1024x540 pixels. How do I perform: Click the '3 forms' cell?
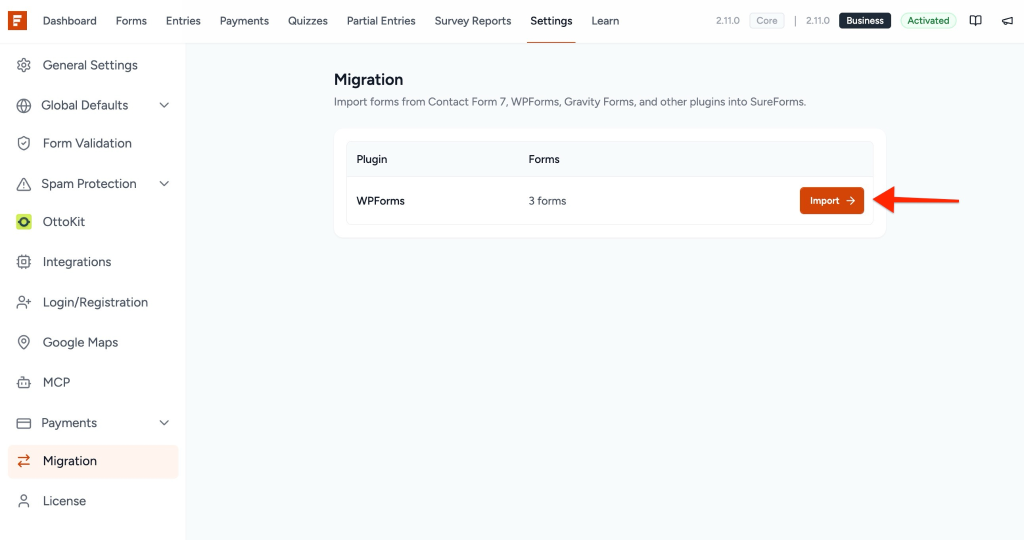pos(547,201)
